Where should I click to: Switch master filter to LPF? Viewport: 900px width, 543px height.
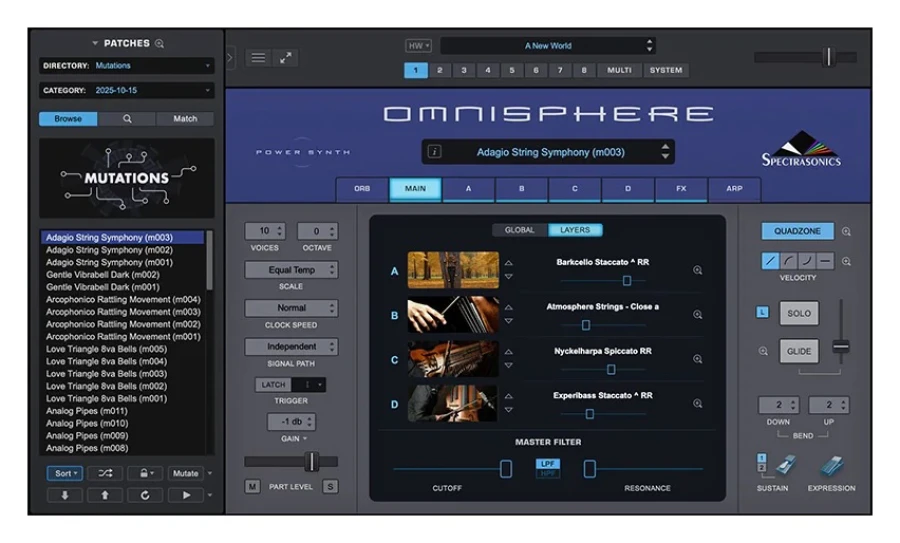548,463
